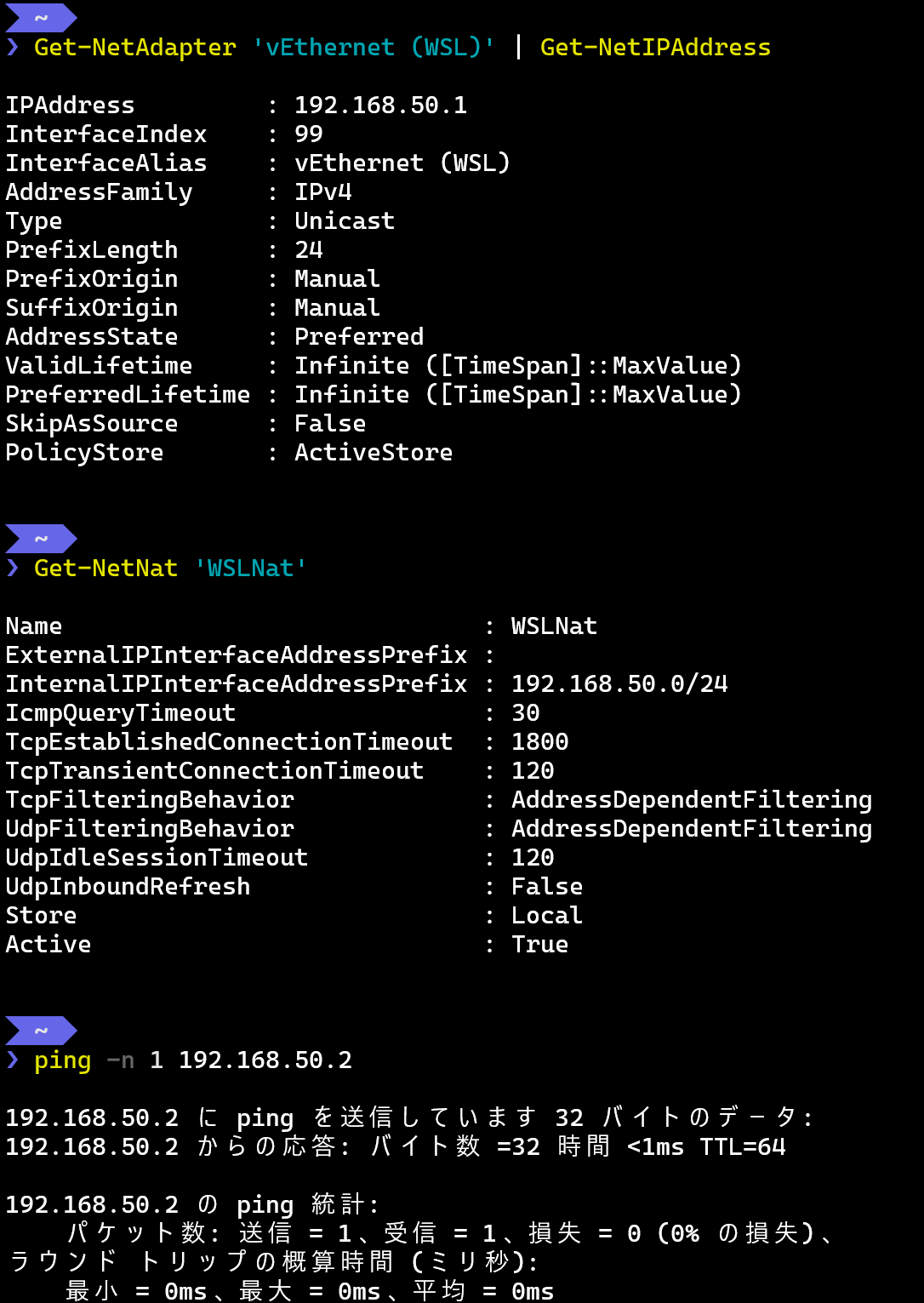Click the Get-NetIPAddress command text

655,47
